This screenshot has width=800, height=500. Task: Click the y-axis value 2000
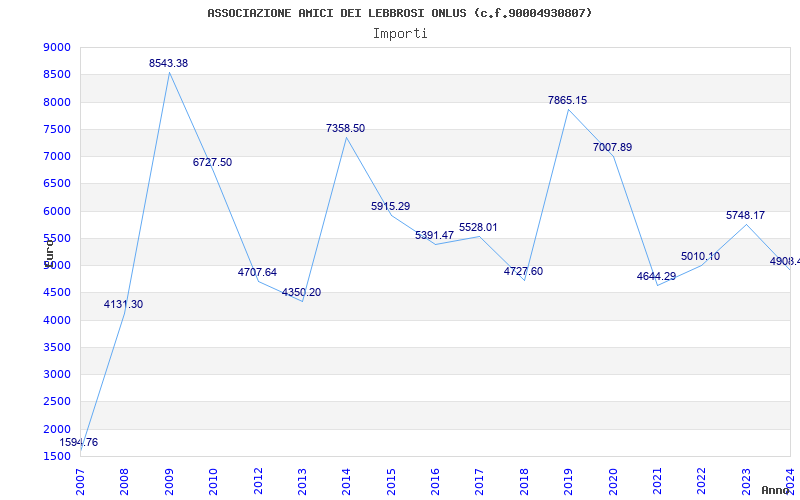(57, 429)
